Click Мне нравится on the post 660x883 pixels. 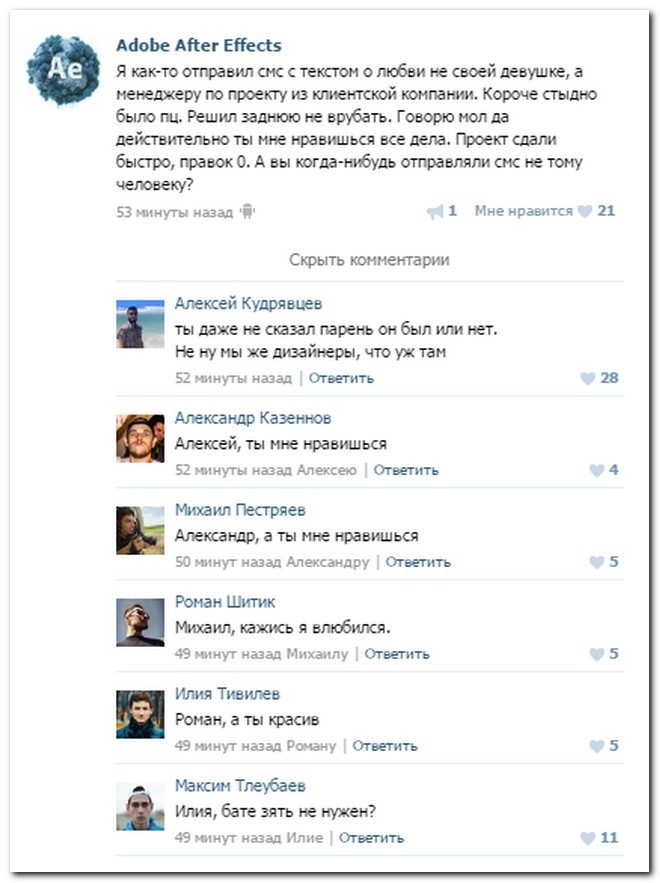point(523,211)
